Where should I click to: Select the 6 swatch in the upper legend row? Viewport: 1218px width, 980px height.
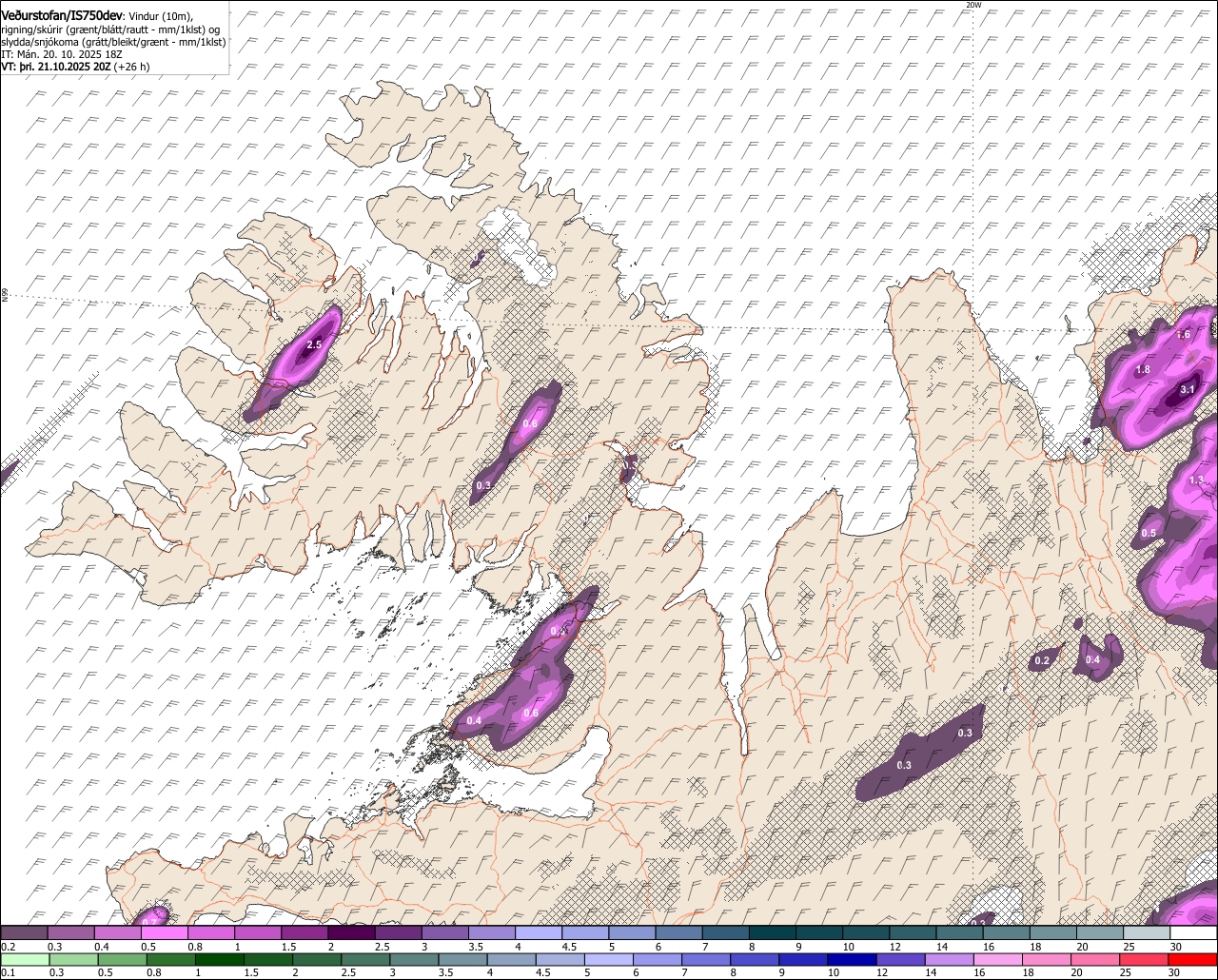tap(679, 932)
